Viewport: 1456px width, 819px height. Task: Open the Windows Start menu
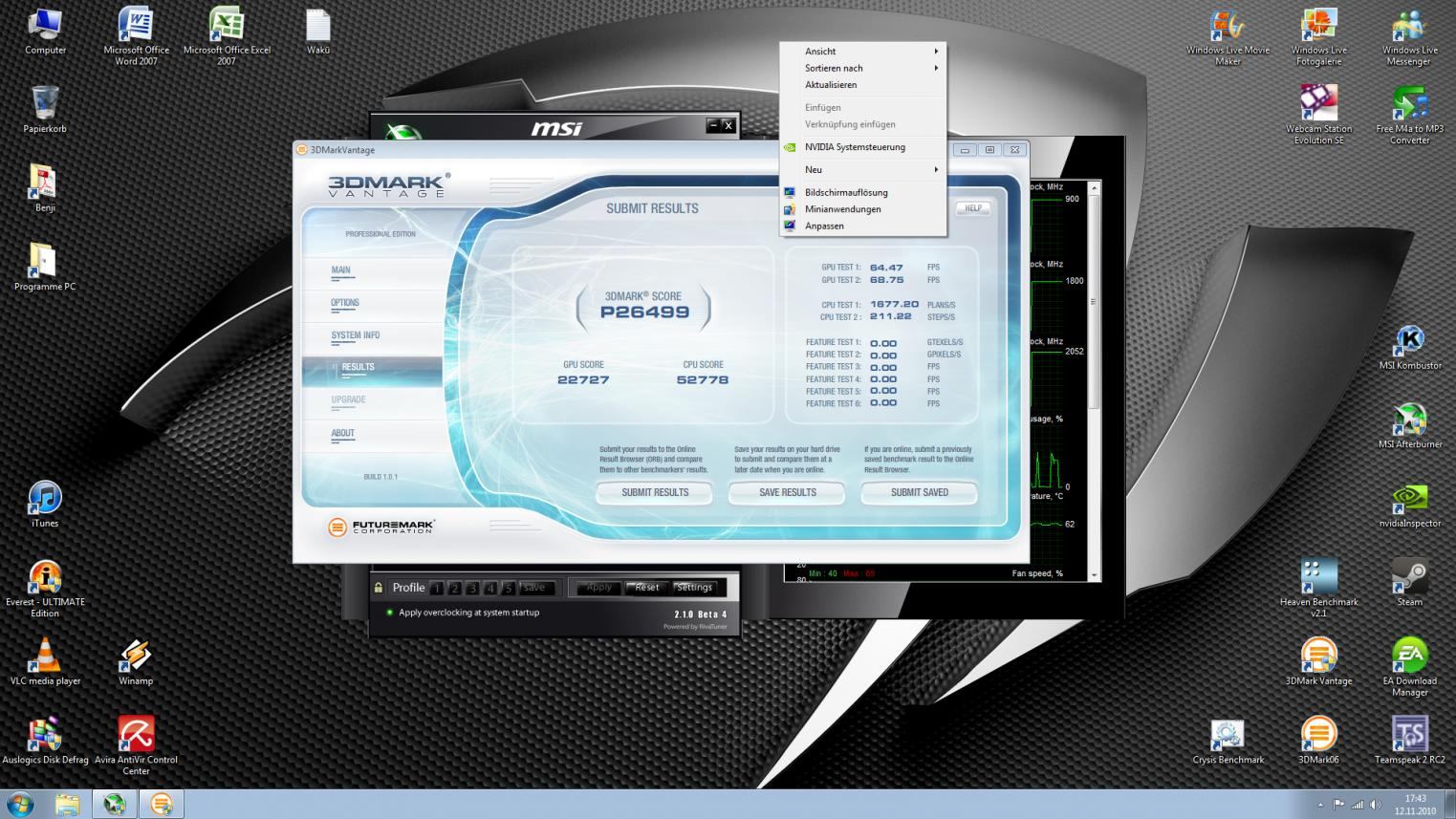pyautogui.click(x=20, y=804)
